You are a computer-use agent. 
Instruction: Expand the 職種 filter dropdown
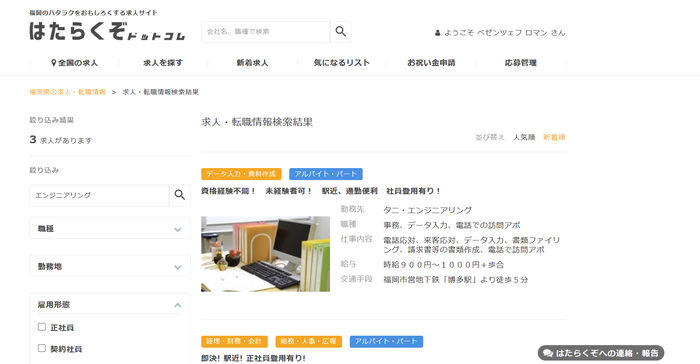click(110, 228)
